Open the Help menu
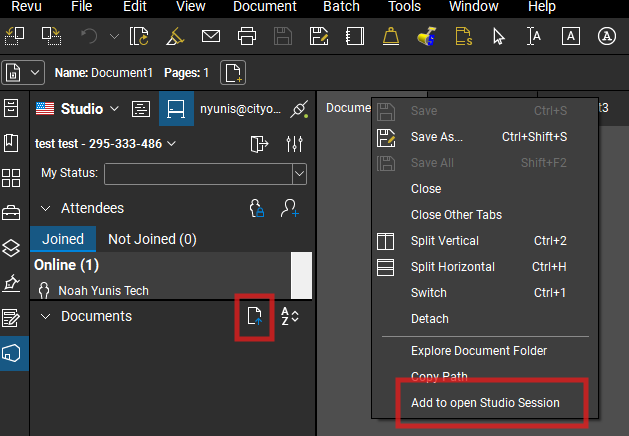The width and height of the screenshot is (629, 436). click(542, 6)
